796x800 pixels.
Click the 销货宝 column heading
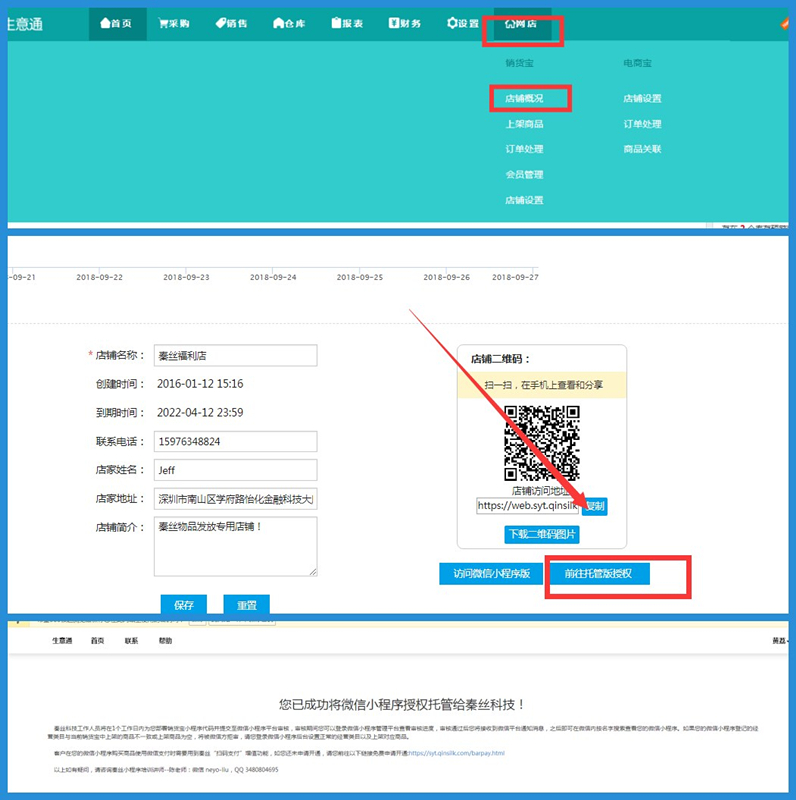519,63
